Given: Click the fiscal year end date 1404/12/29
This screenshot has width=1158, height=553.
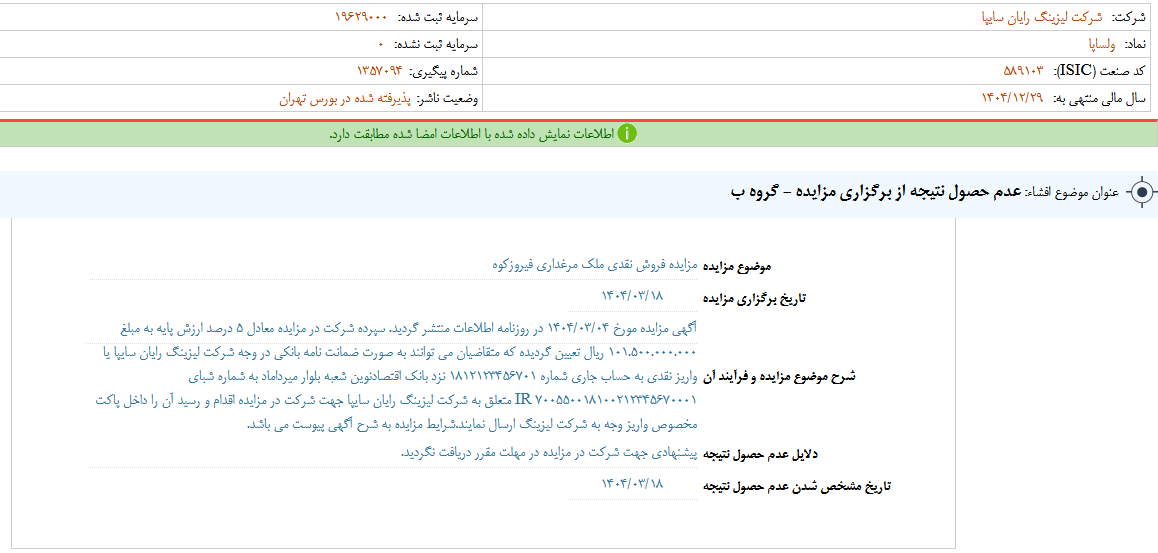Looking at the screenshot, I should point(1013,98).
